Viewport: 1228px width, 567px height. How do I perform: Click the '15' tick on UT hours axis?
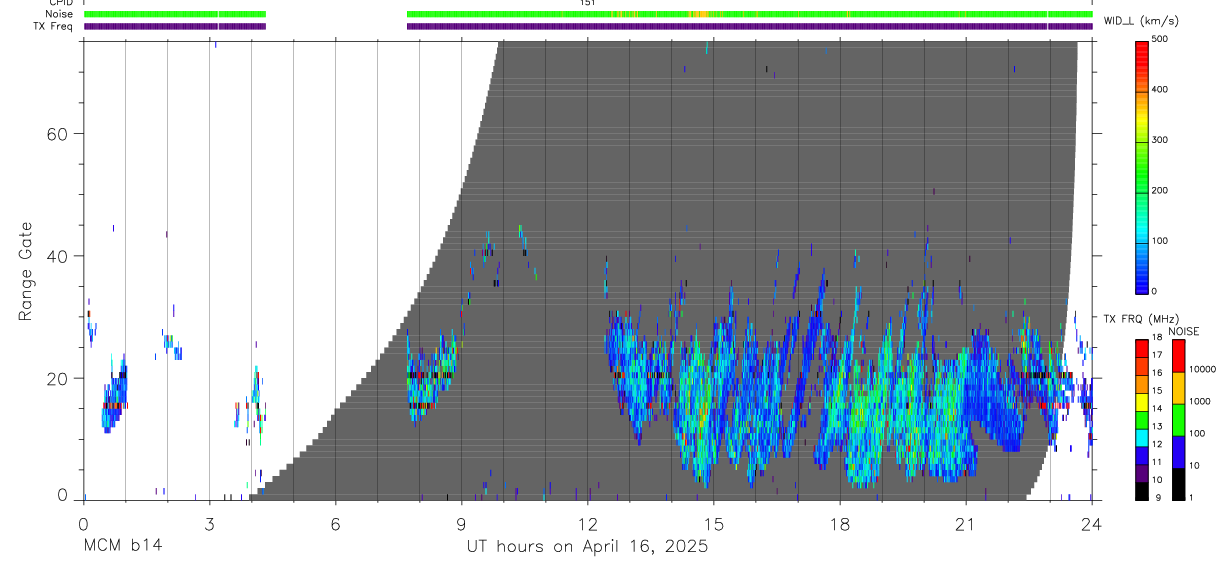coord(713,523)
